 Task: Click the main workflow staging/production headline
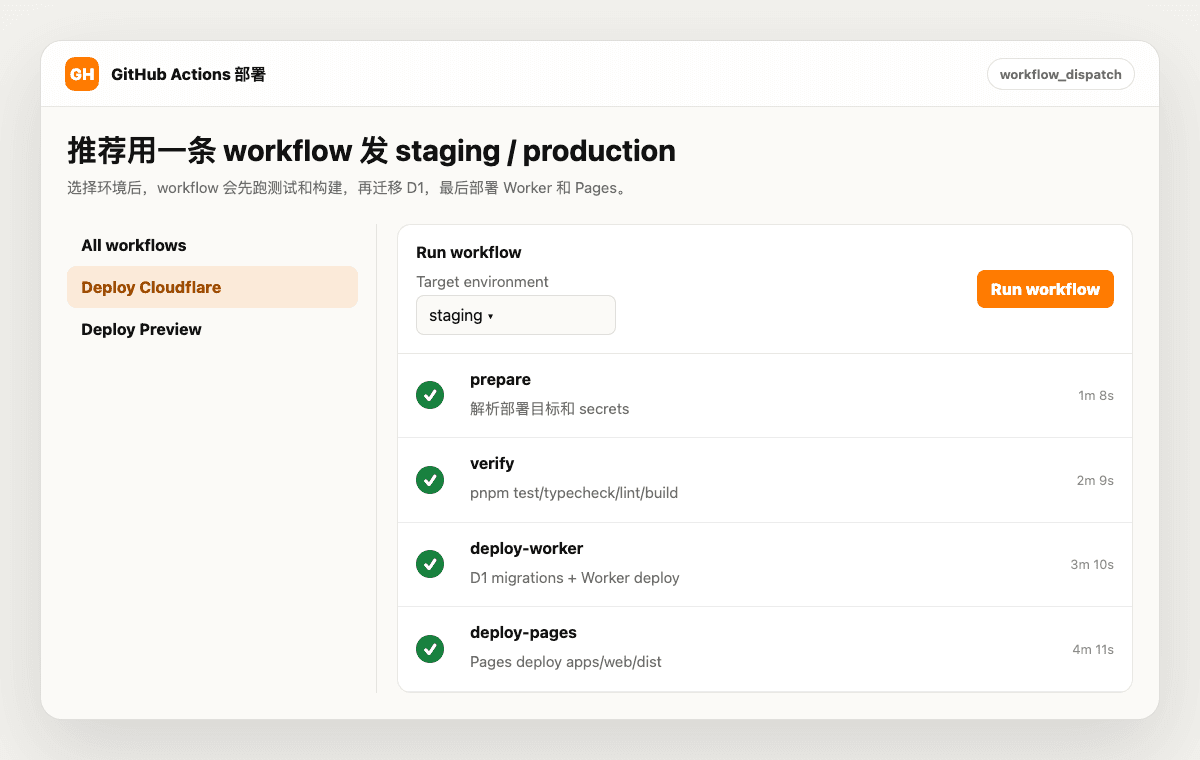tap(372, 151)
